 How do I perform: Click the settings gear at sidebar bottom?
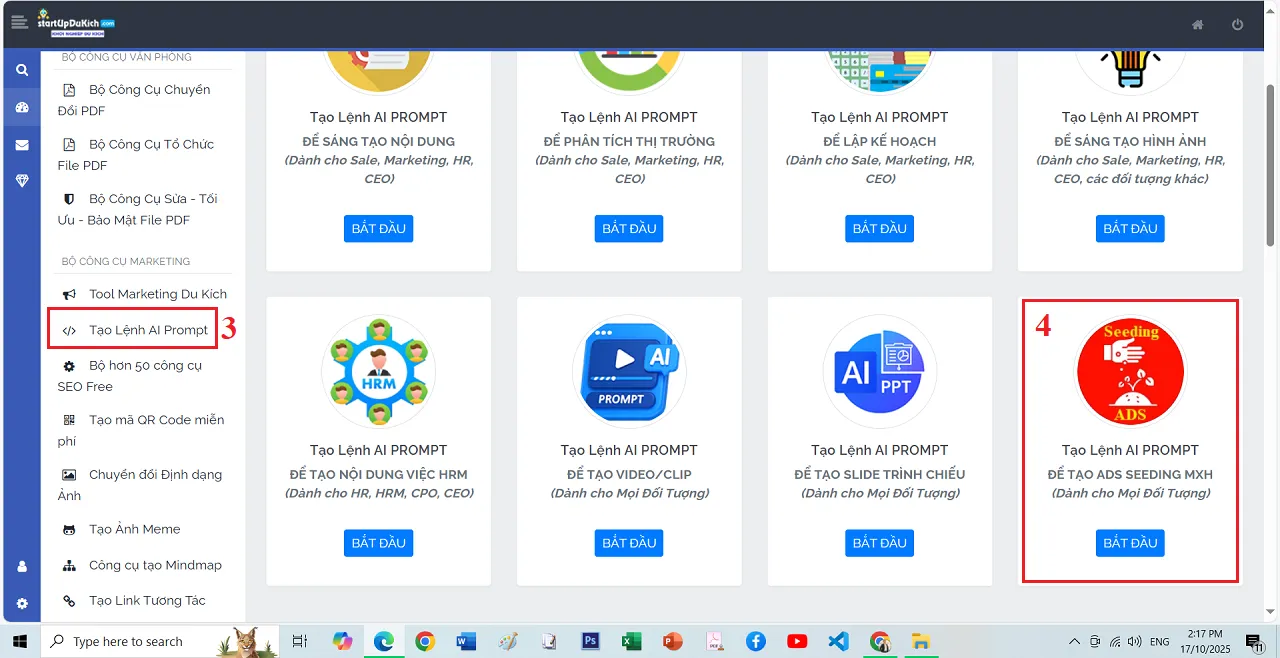(21, 602)
